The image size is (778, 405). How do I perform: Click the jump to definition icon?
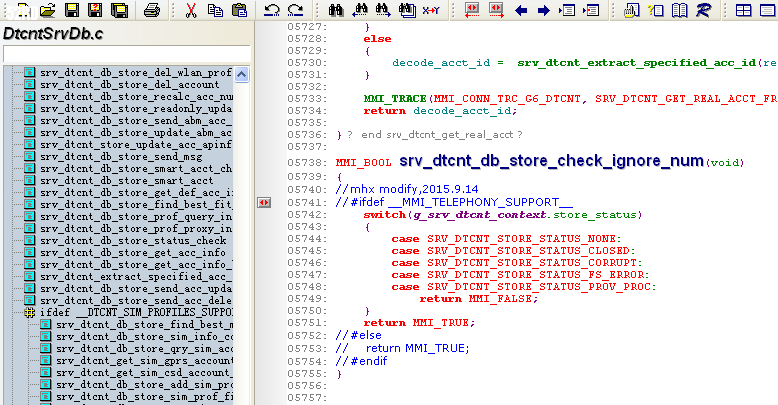[567, 9]
